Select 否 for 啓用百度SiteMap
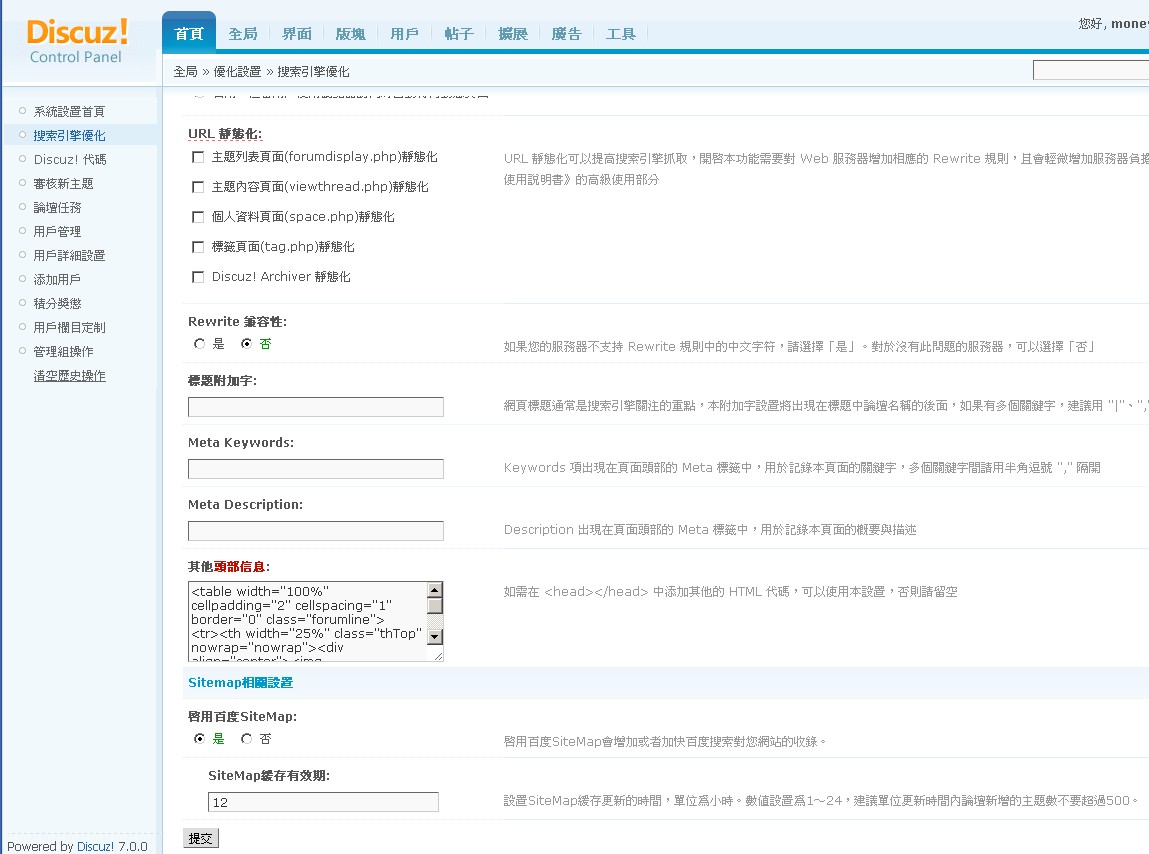This screenshot has width=1149, height=854. [247, 739]
